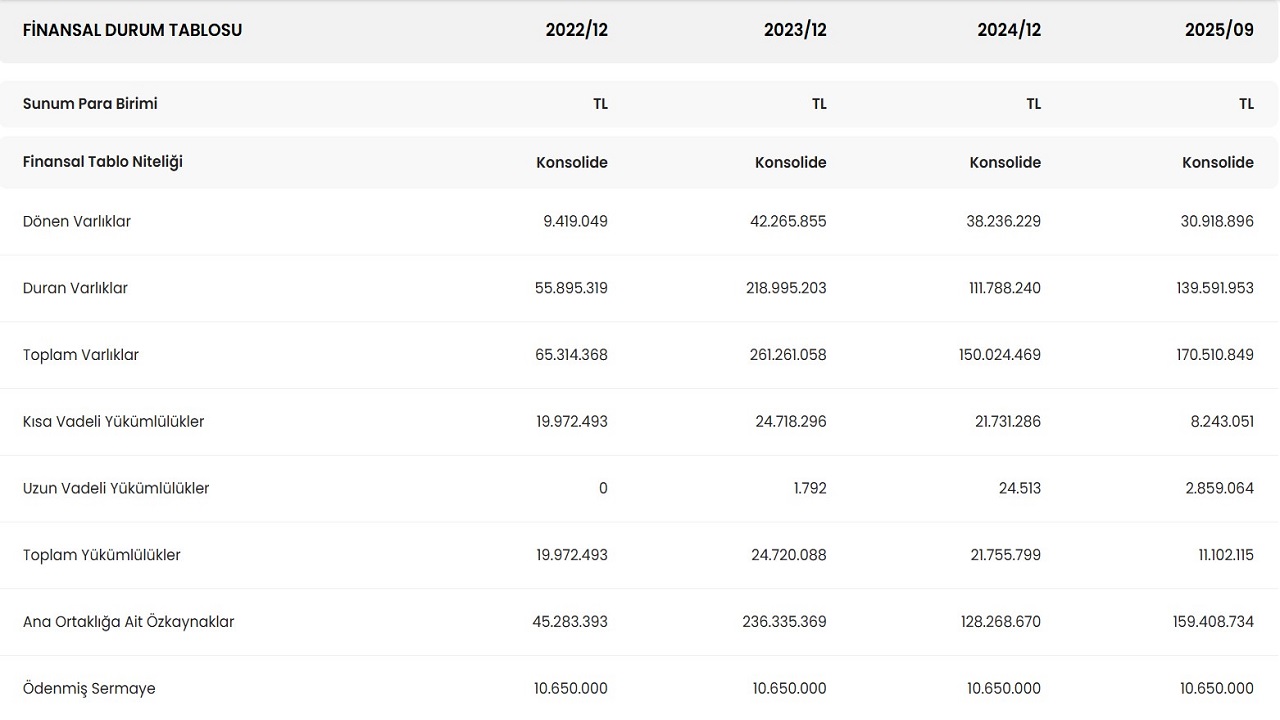The image size is (1280, 720).
Task: Click the Toplam Varlıklar row label
Action: click(x=81, y=355)
